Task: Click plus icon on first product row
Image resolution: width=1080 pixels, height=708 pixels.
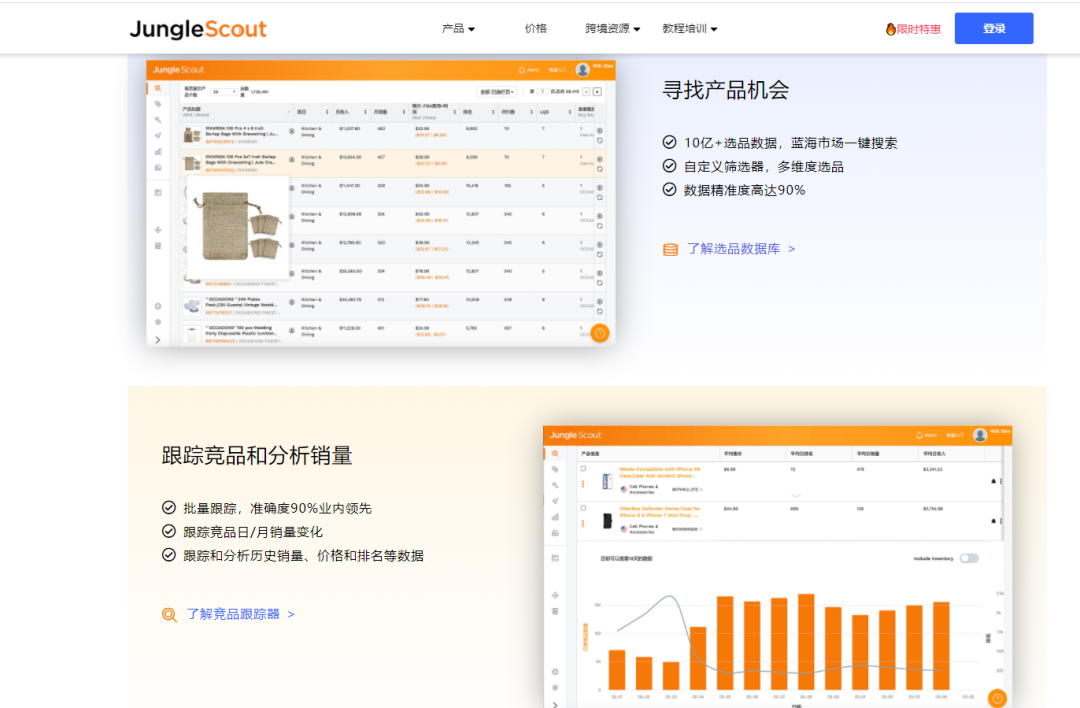Action: 599,130
